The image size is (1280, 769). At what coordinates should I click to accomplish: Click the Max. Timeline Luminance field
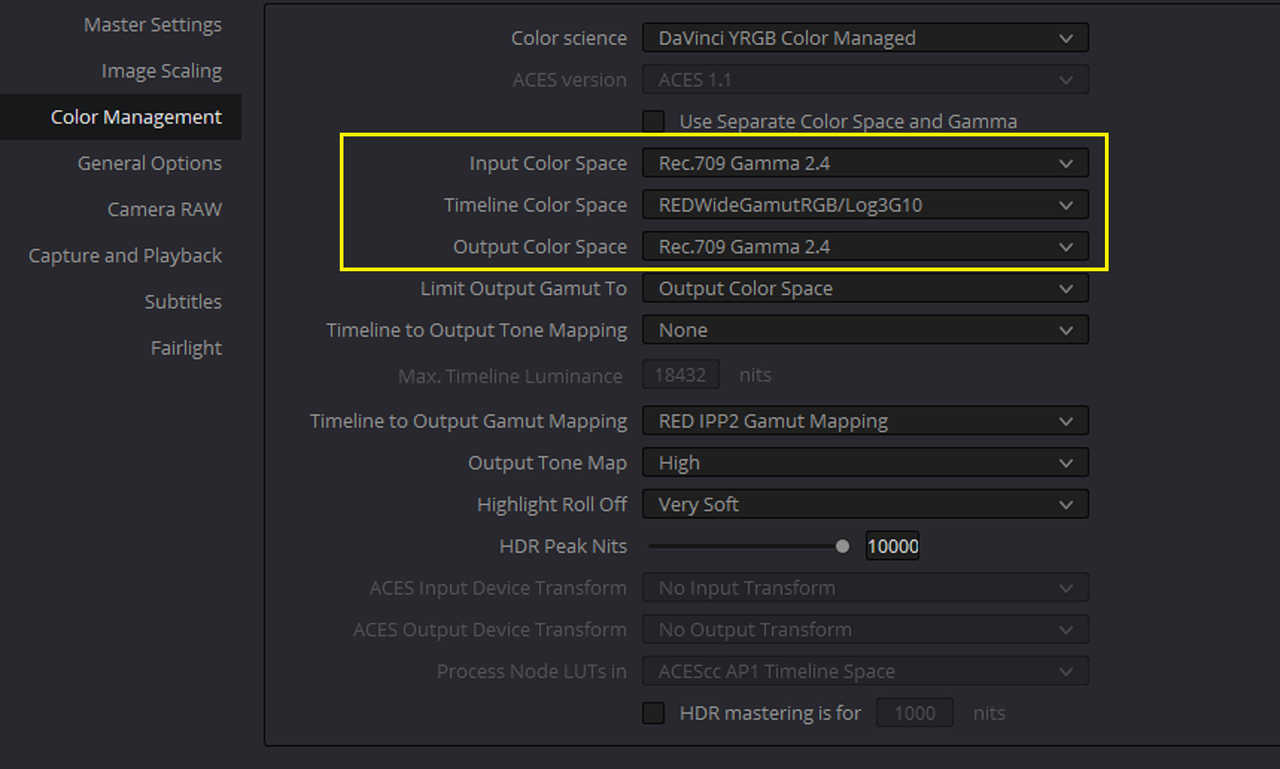pos(680,376)
